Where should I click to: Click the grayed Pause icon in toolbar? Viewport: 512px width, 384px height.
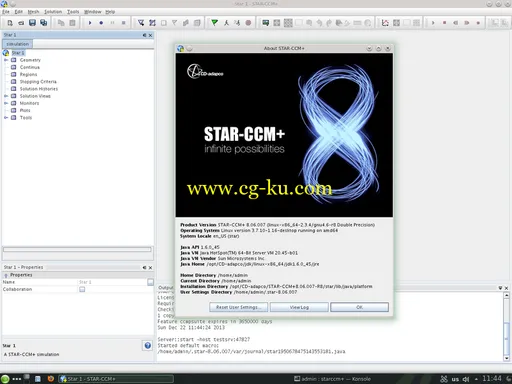(112, 23)
